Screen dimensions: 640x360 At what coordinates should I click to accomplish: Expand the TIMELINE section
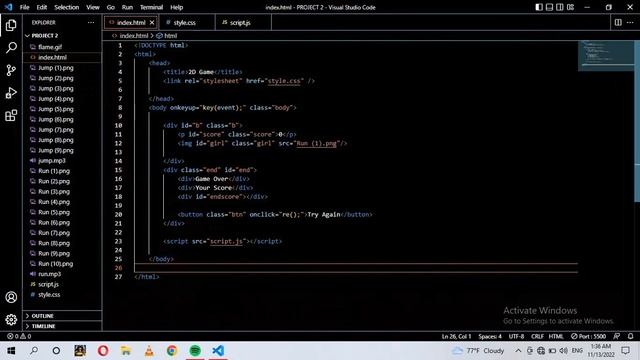pos(62,326)
